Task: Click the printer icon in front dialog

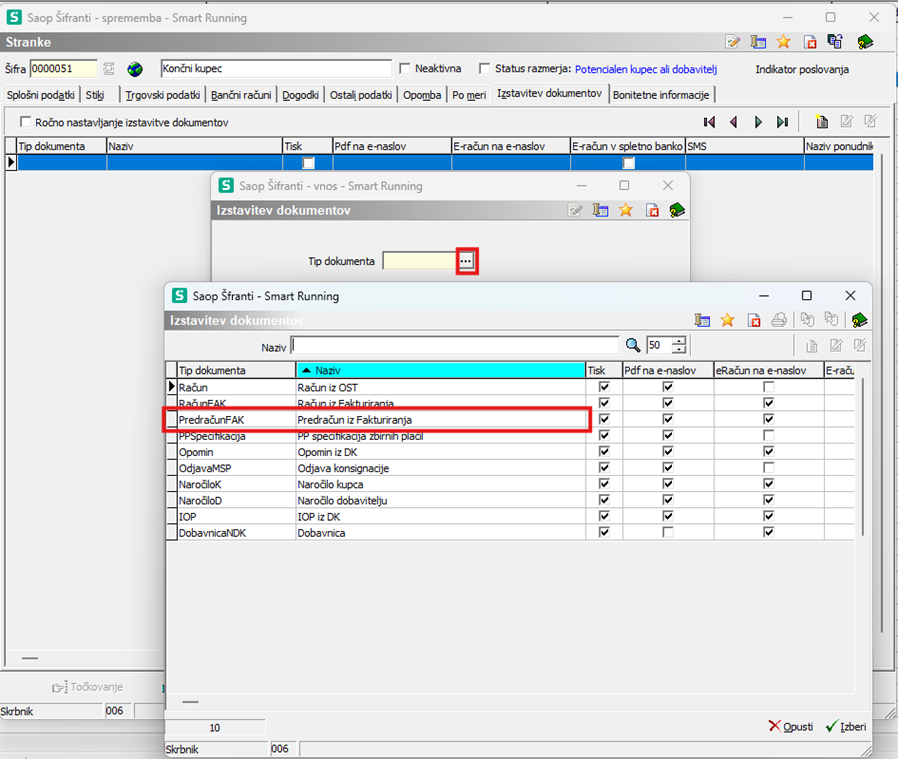Action: [779, 320]
